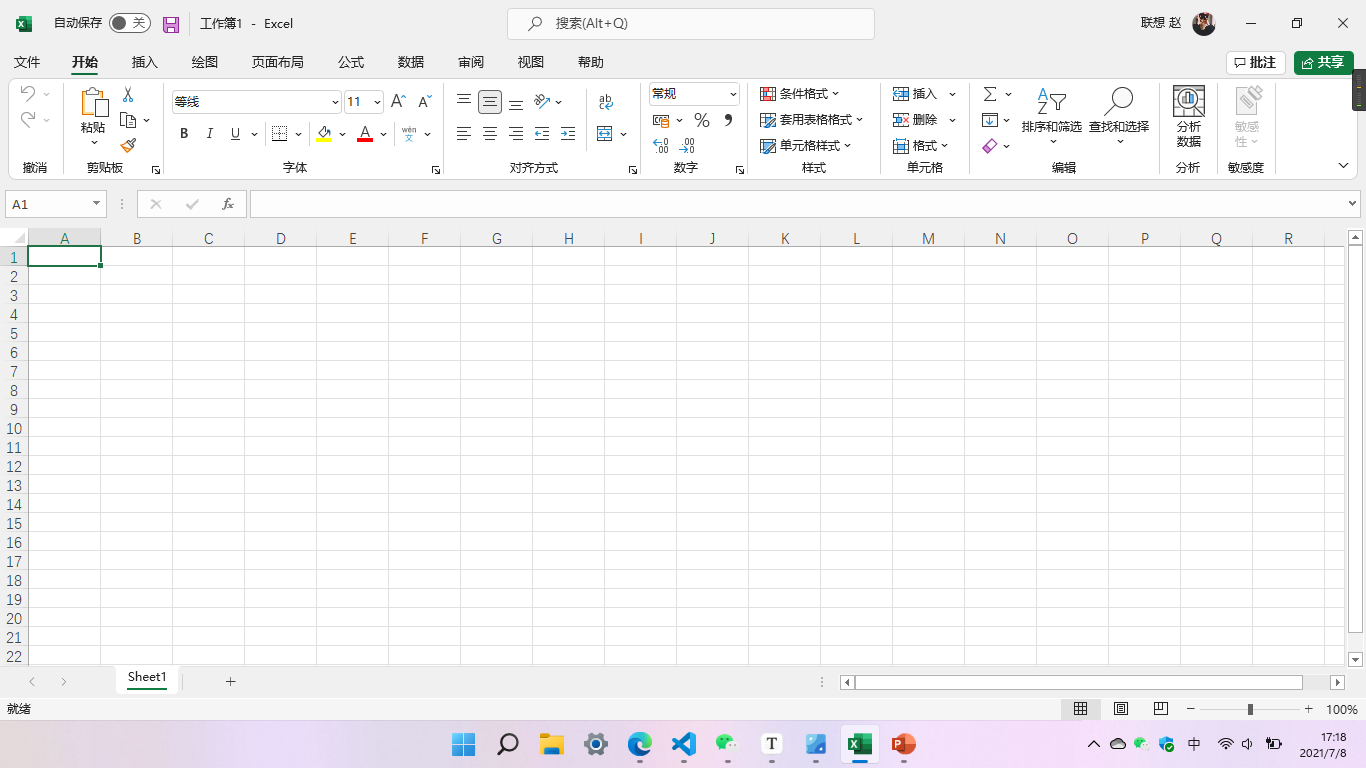Expand Conditional Formatting (条件格式) menu
Screen dimensions: 1366x768
tap(800, 94)
